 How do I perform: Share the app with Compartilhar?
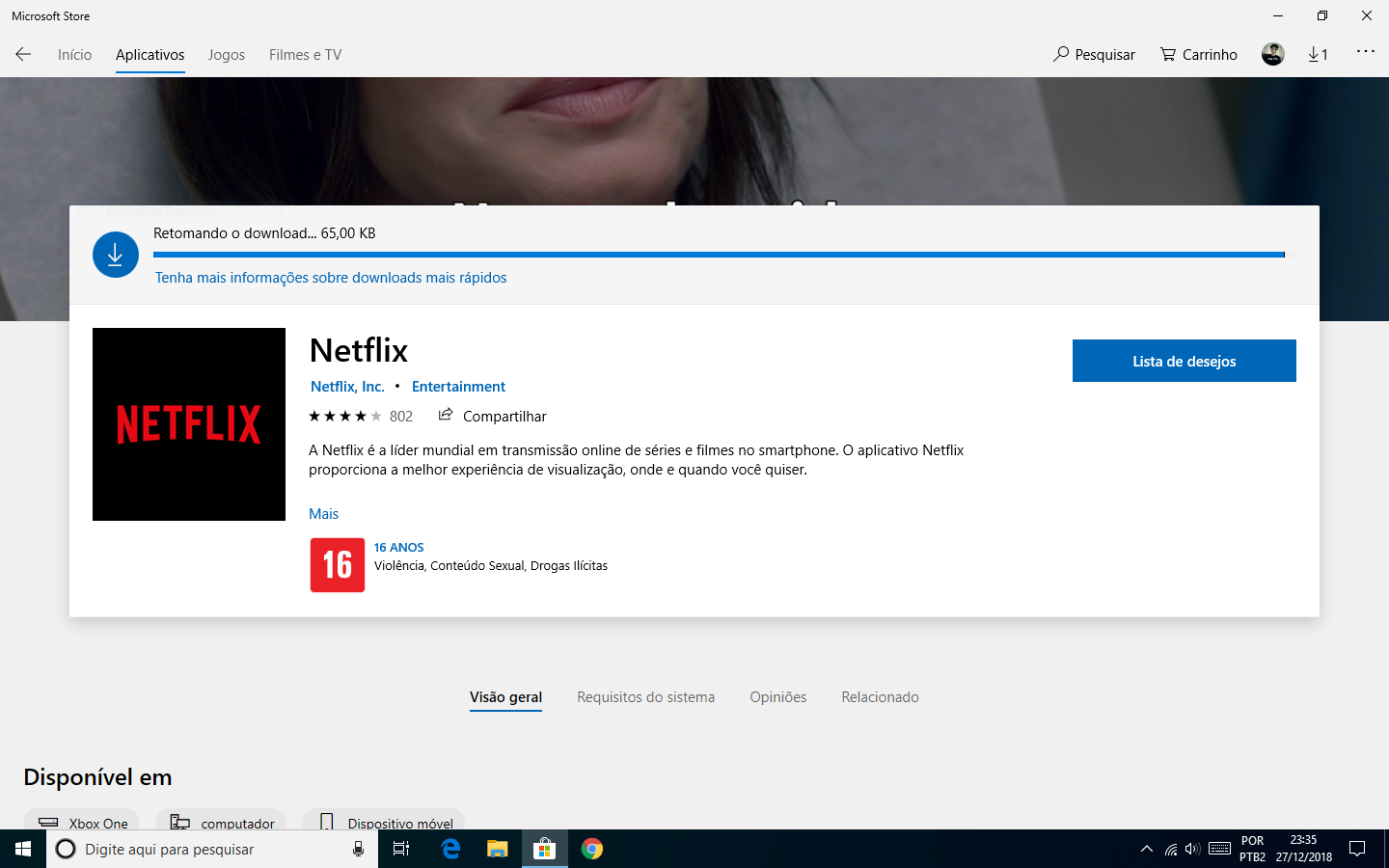492,417
